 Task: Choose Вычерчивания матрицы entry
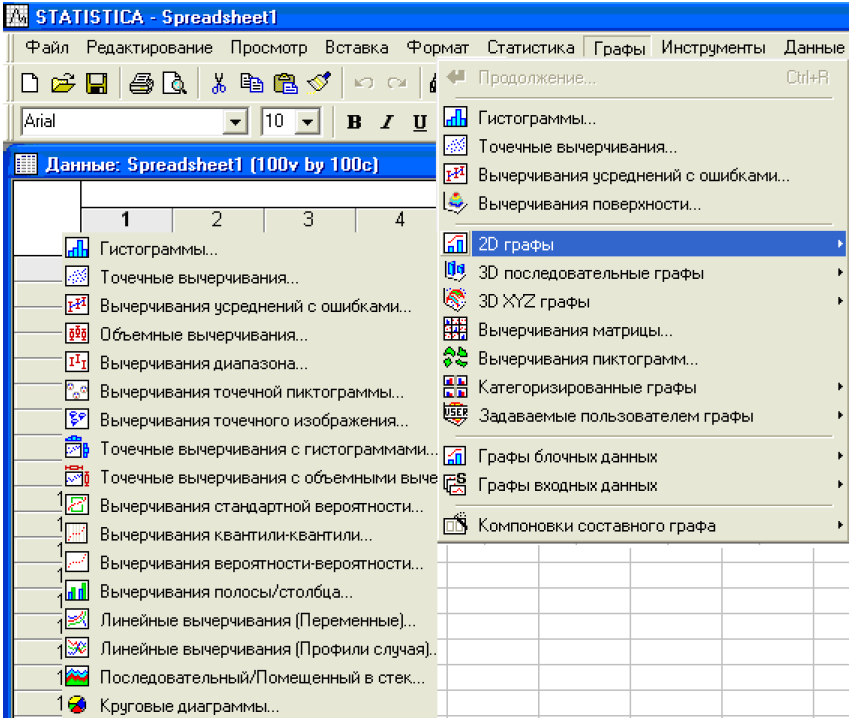coord(643,330)
